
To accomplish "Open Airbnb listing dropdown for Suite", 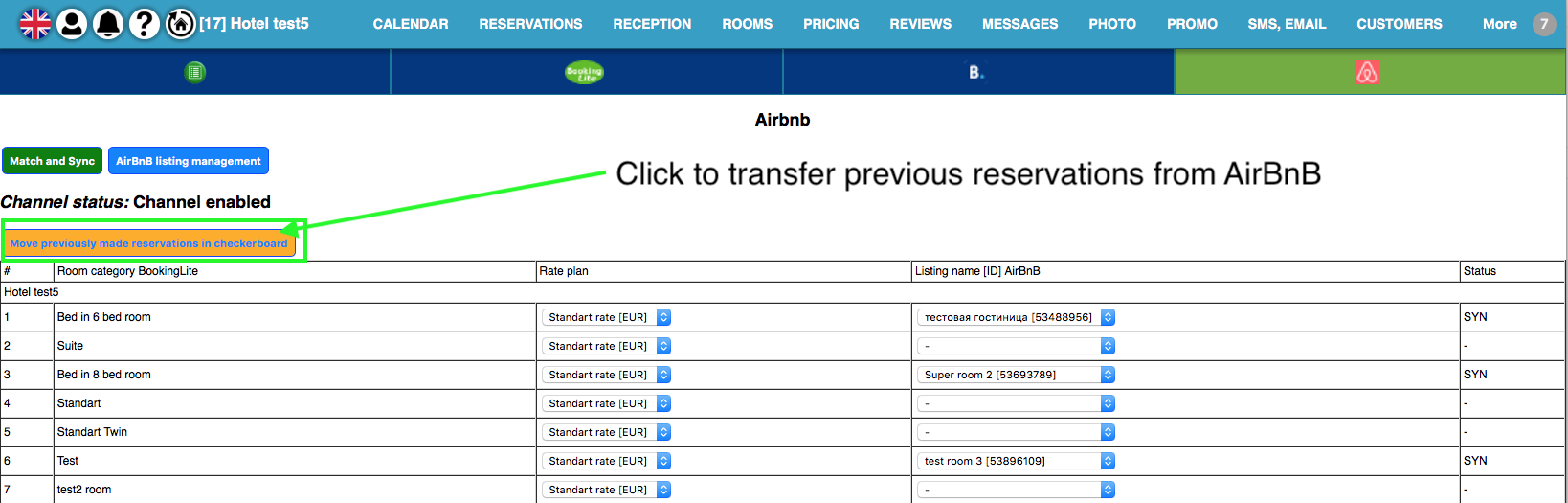I will [1016, 346].
